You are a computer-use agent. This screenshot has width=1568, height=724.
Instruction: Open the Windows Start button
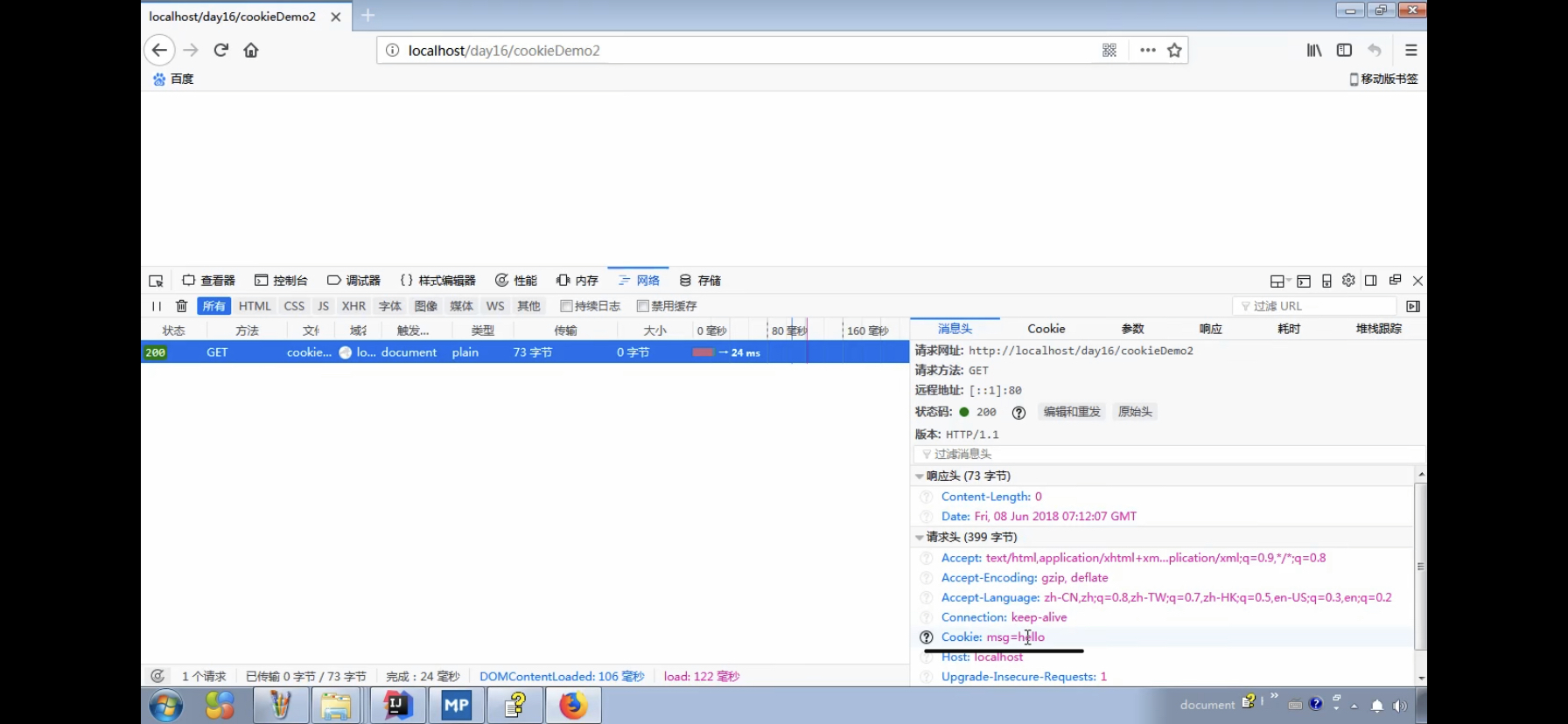pyautogui.click(x=166, y=705)
